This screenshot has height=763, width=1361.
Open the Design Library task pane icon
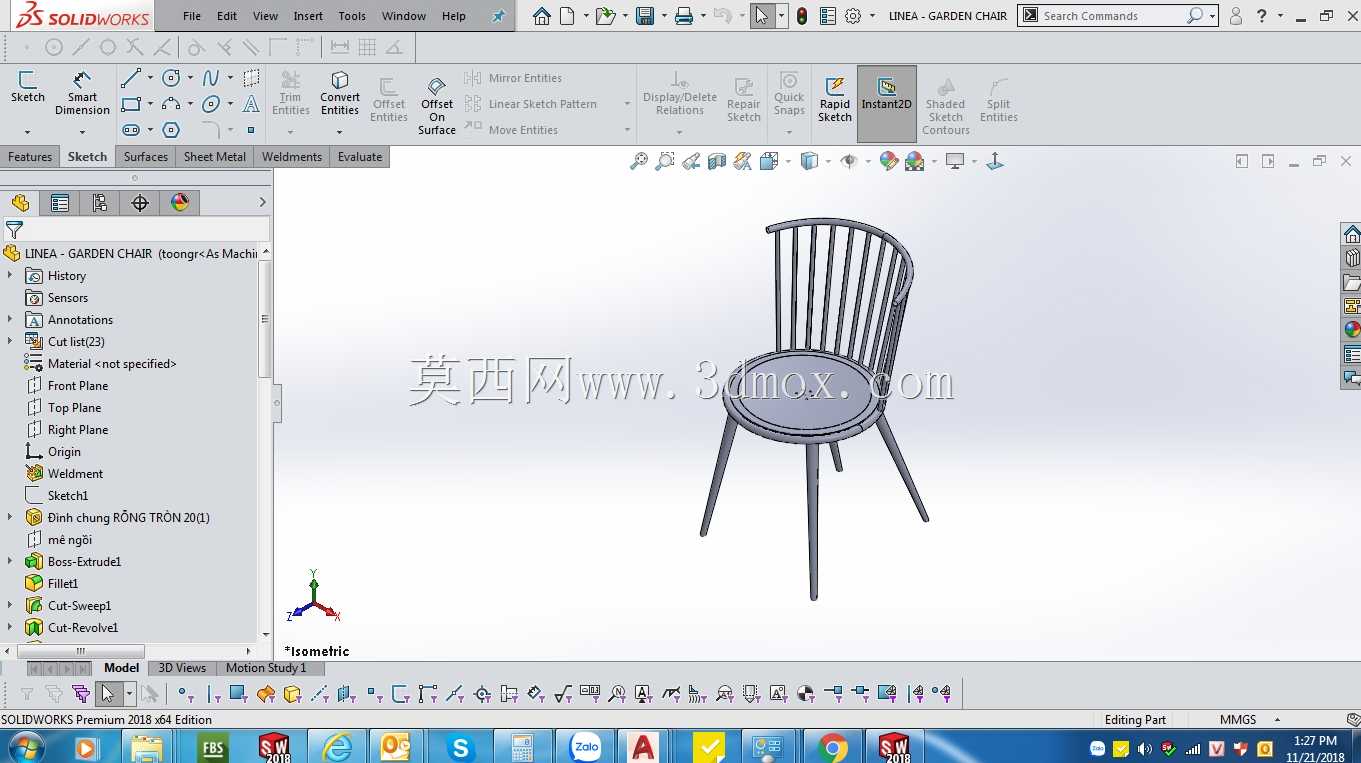pyautogui.click(x=1352, y=258)
